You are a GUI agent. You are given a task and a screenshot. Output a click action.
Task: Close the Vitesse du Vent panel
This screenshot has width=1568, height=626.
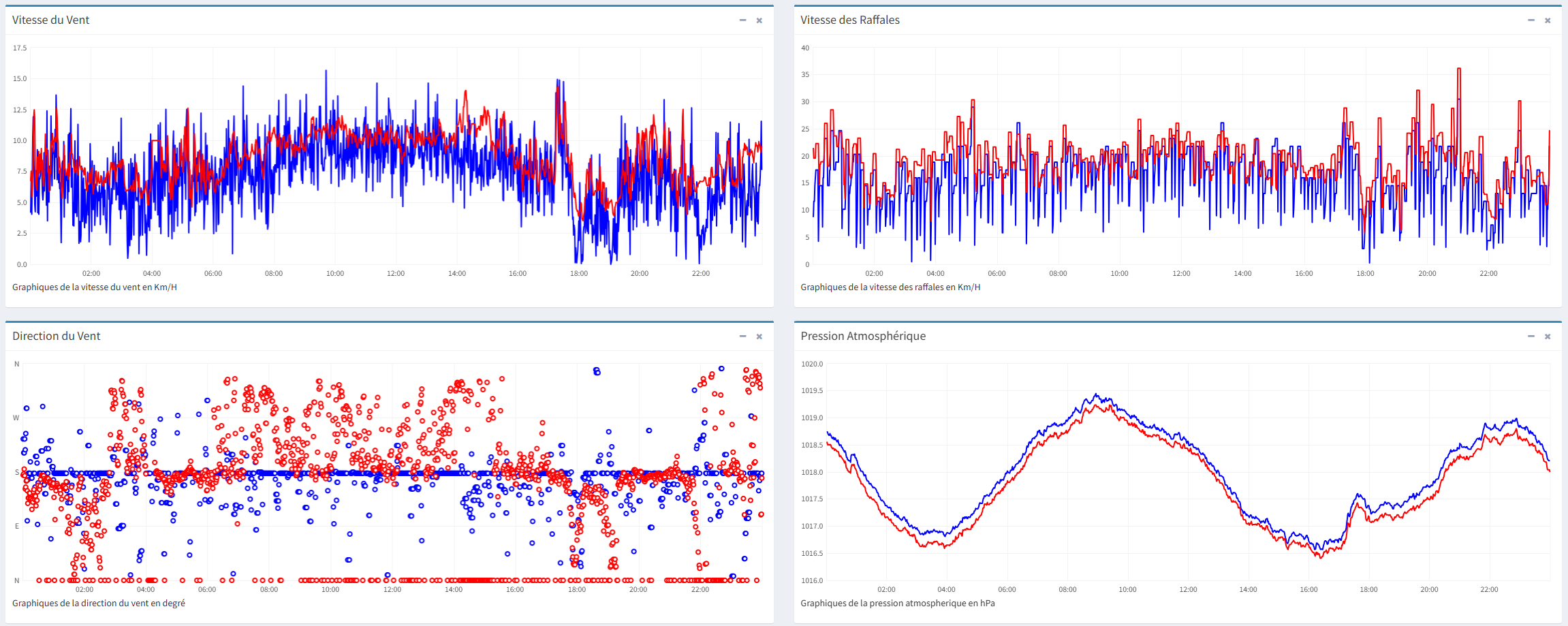[759, 20]
